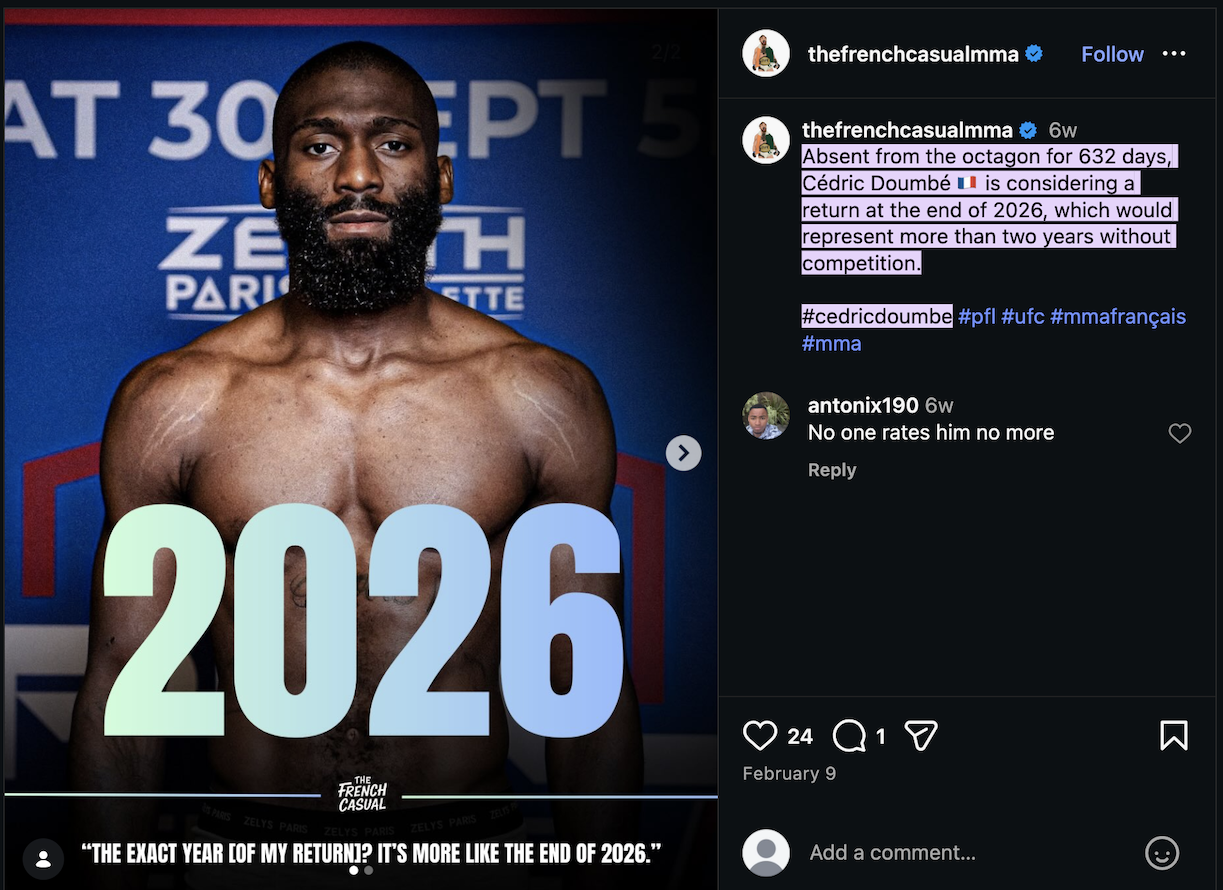Image resolution: width=1223 pixels, height=890 pixels.
Task: Share the post with the paper plane icon
Action: point(920,736)
